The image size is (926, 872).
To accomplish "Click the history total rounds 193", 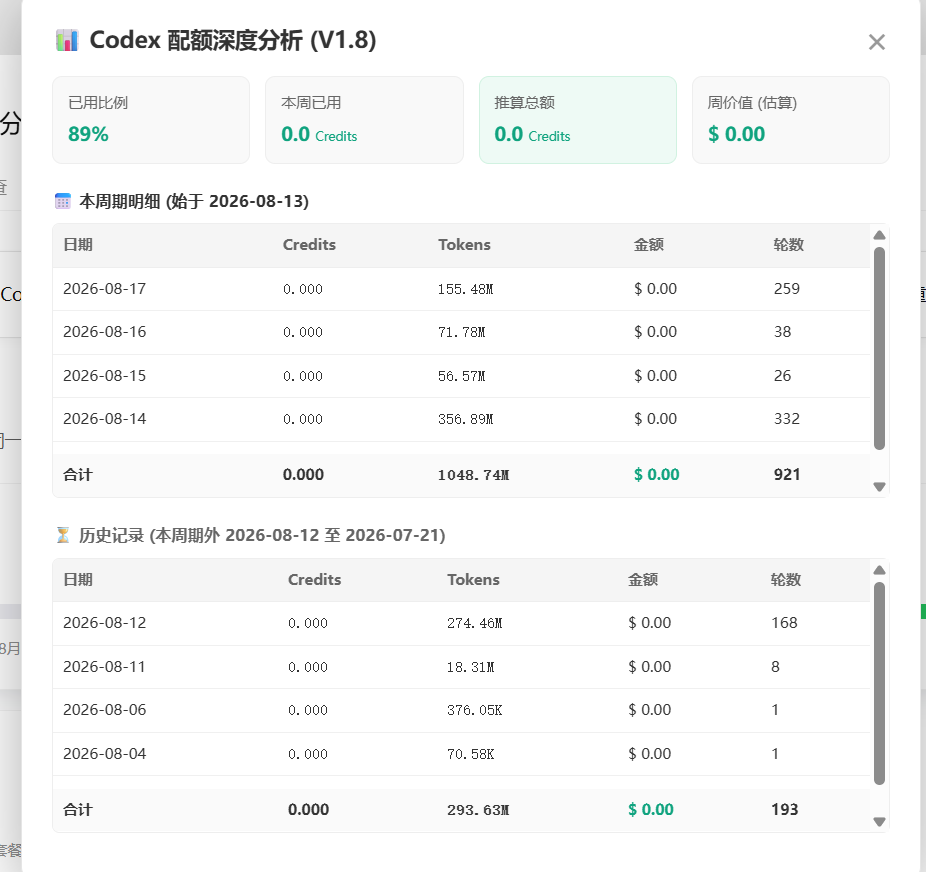I will point(784,809).
